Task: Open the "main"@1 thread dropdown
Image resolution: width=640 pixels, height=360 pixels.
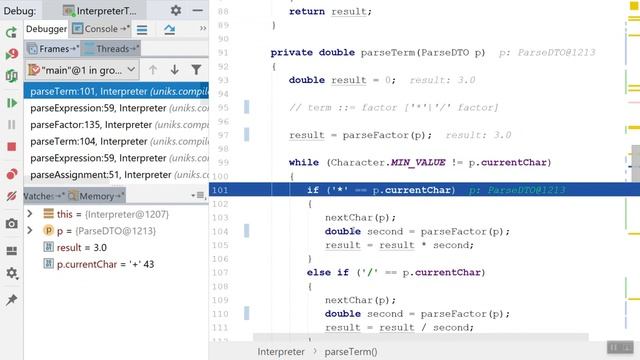Action: click(x=82, y=70)
